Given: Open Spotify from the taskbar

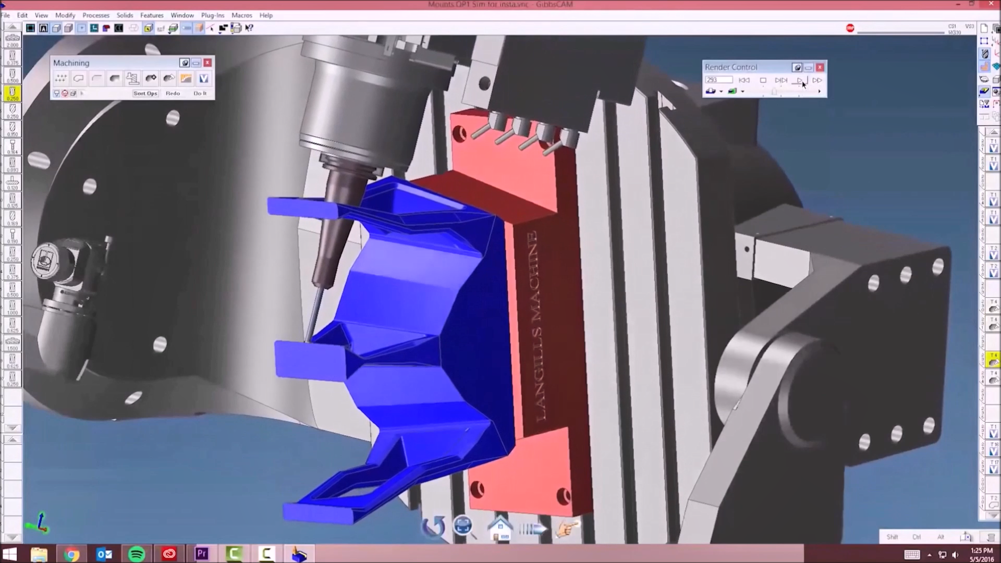Looking at the screenshot, I should 136,554.
